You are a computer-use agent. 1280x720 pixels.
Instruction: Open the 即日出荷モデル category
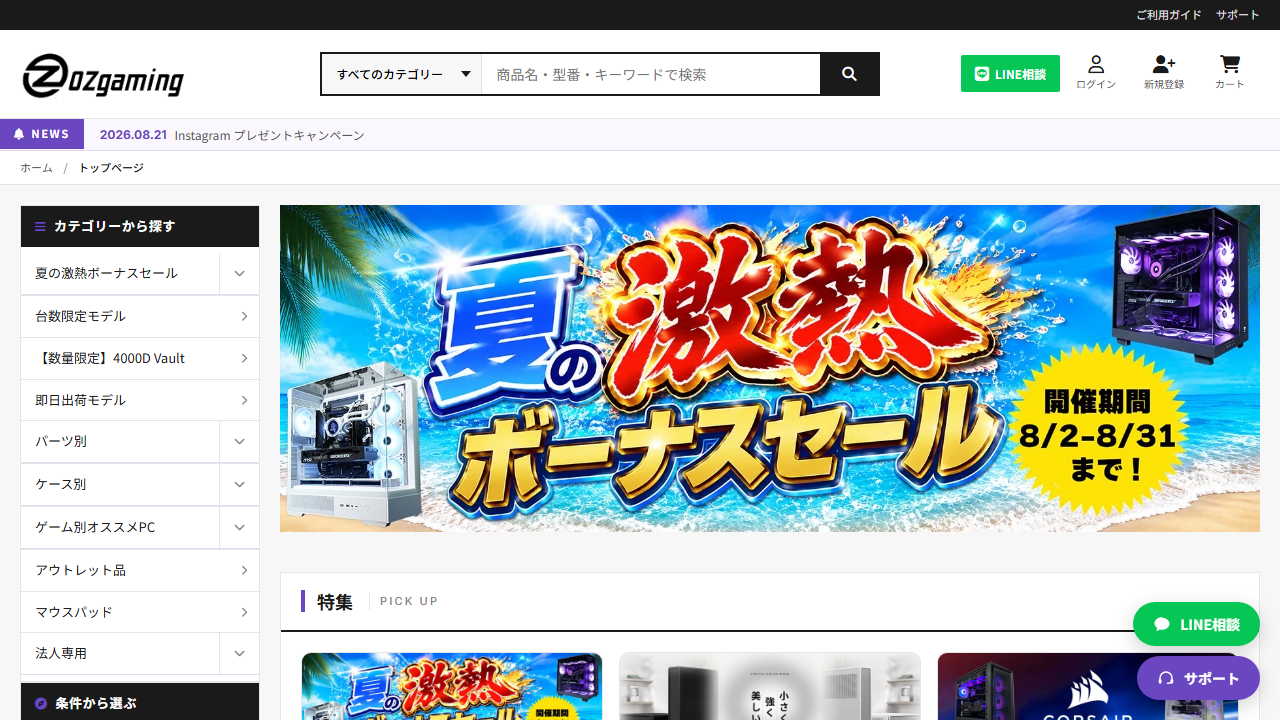(x=140, y=400)
